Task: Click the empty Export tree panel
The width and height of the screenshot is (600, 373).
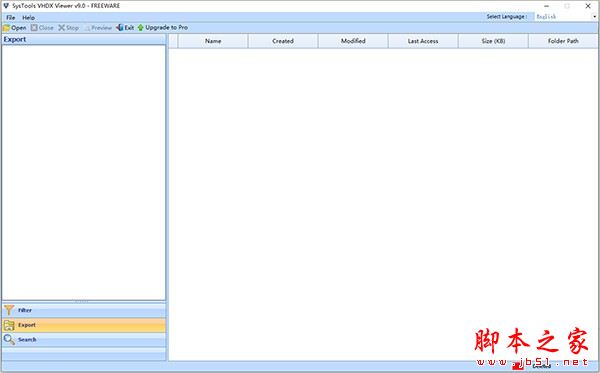Action: pos(83,173)
